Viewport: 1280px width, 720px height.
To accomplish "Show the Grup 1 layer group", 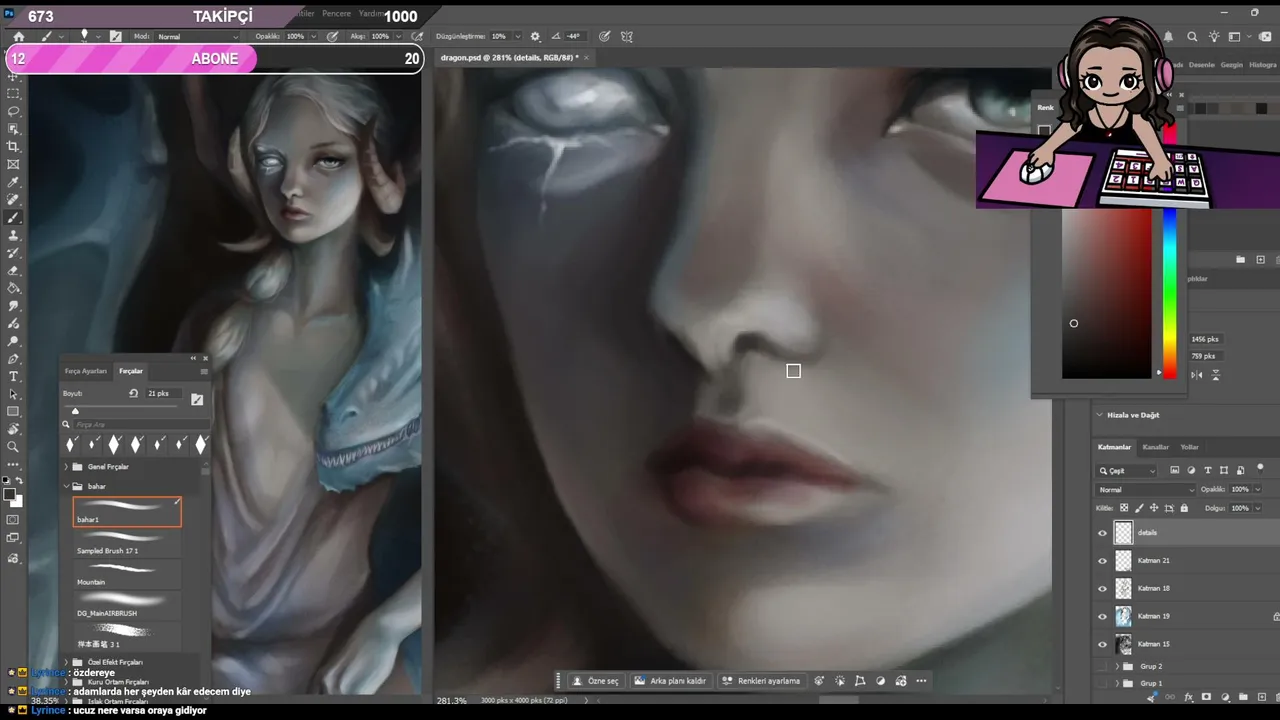I will 1103,683.
